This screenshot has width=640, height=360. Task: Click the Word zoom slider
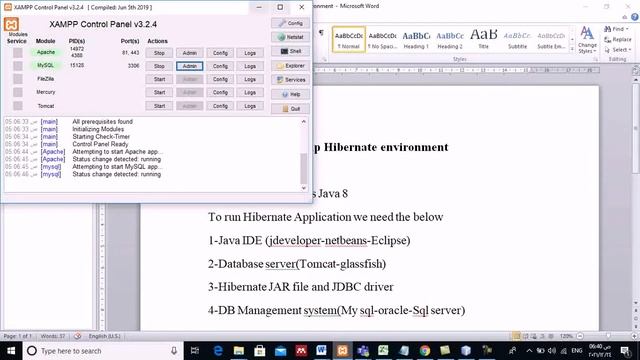click(x=608, y=336)
